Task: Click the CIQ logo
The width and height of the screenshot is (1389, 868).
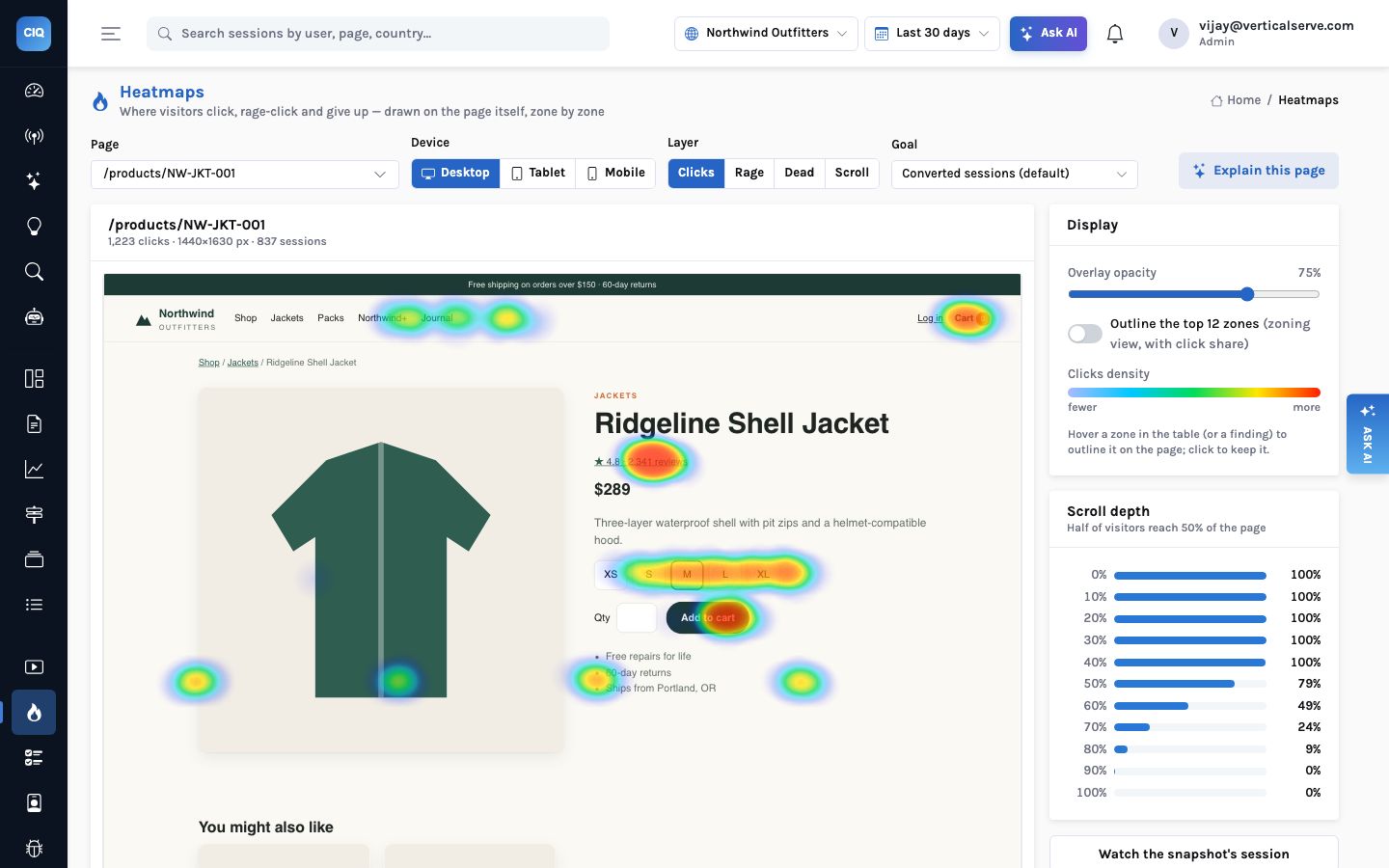Action: pyautogui.click(x=34, y=33)
